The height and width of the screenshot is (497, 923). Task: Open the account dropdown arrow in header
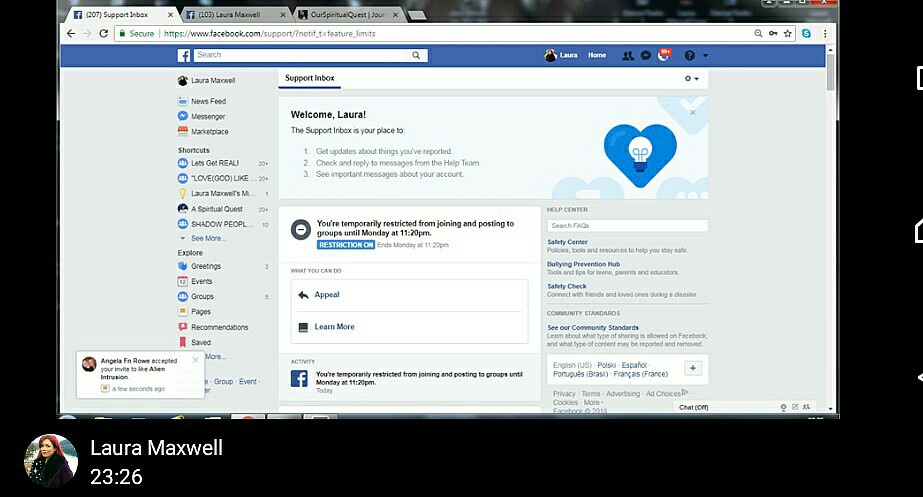click(x=705, y=56)
